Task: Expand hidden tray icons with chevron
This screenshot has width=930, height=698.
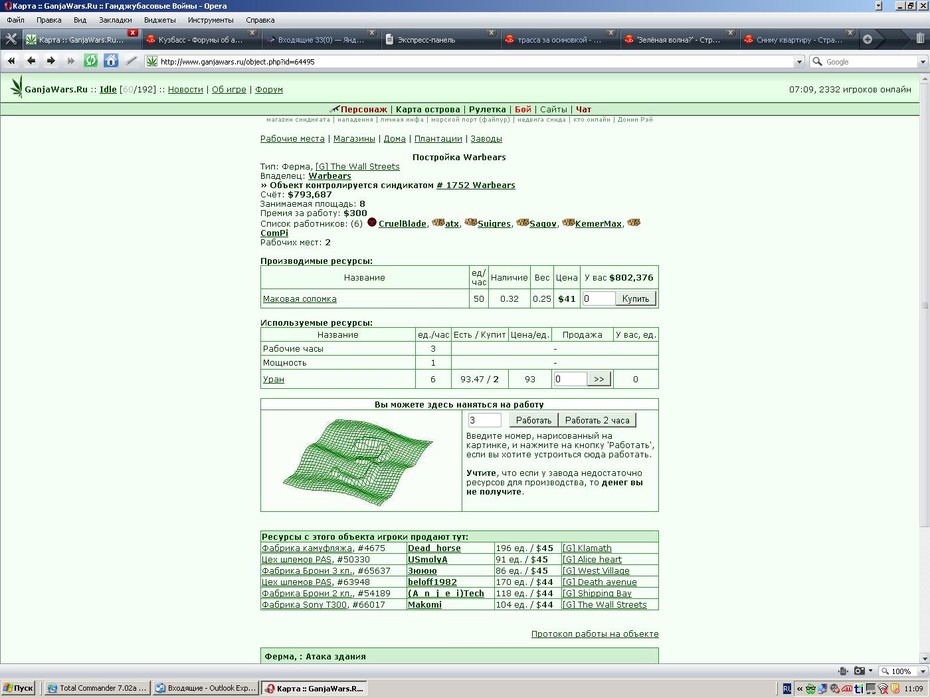Action: click(x=799, y=689)
